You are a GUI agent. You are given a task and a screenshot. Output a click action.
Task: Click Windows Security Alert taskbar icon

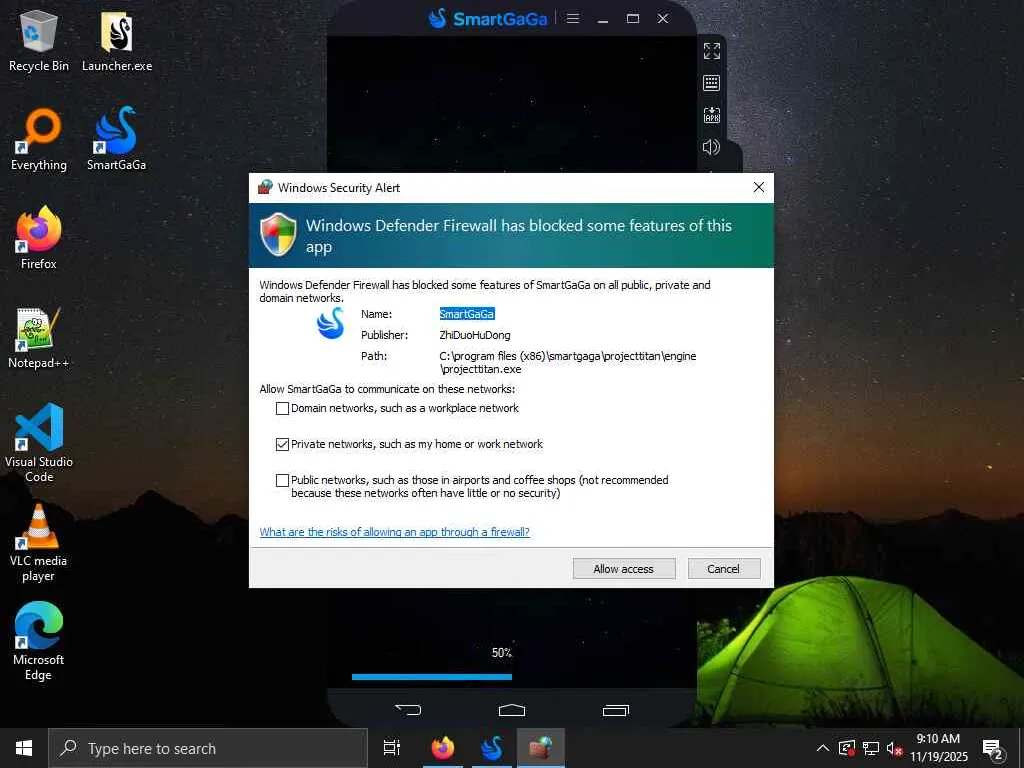(x=541, y=748)
